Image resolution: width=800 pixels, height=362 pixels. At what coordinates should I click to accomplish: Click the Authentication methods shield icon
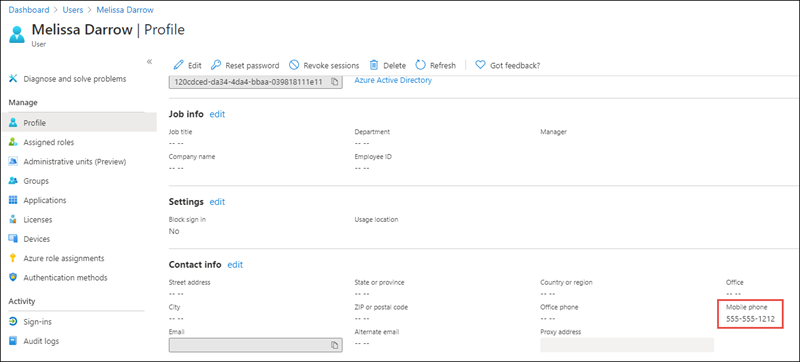coord(13,278)
